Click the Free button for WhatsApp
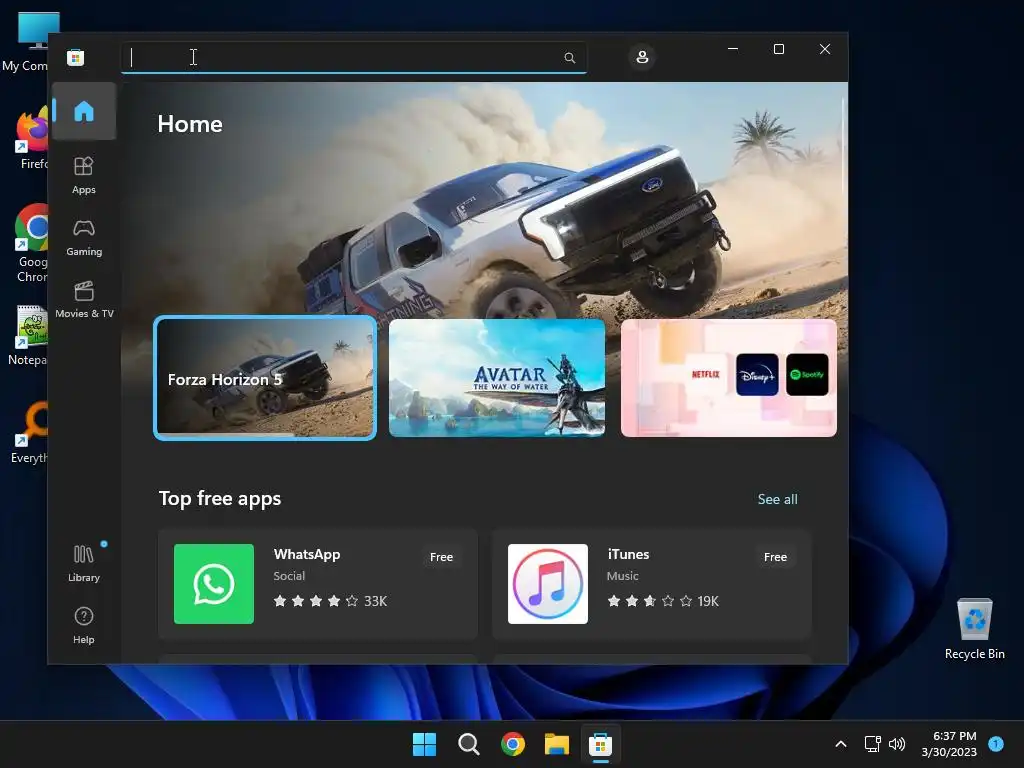1024x768 pixels. click(441, 557)
